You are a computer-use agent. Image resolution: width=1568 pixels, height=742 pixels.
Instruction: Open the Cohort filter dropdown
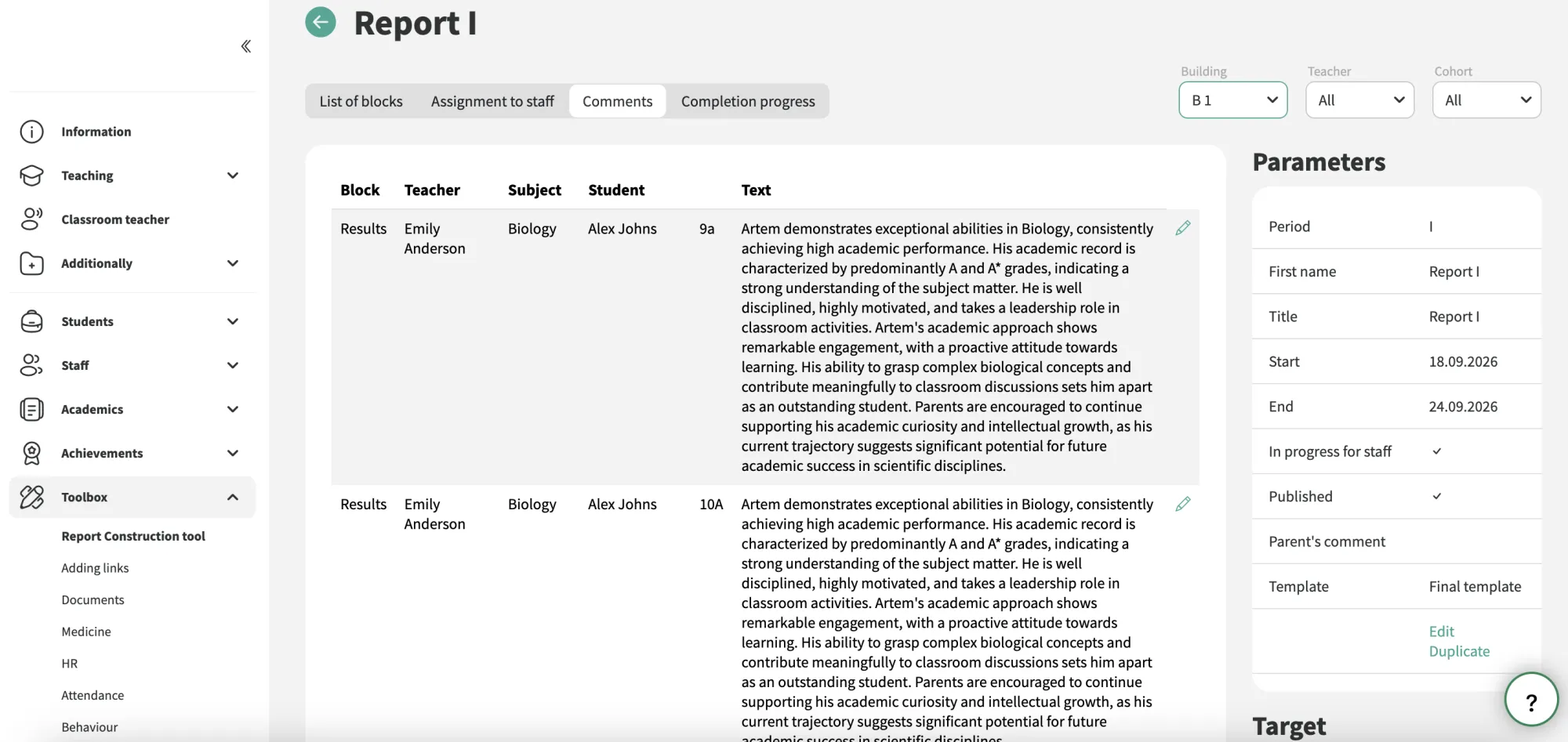[x=1486, y=100]
